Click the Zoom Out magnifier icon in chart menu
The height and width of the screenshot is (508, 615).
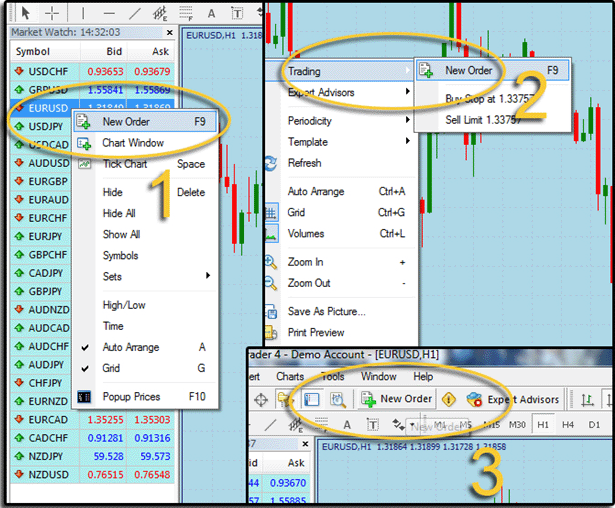click(271, 283)
